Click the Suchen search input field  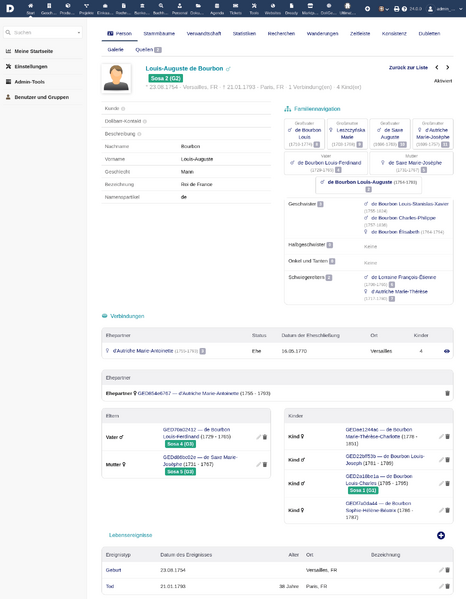coord(43,32)
